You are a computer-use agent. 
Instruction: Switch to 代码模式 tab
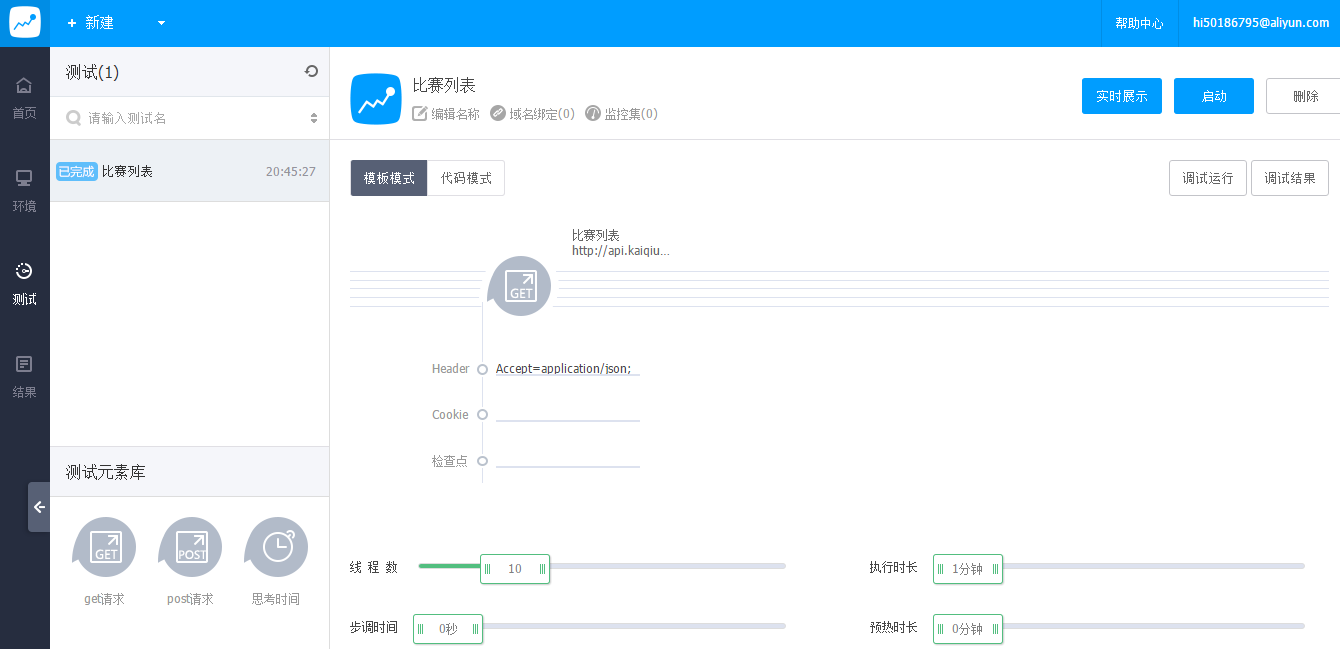[x=466, y=178]
